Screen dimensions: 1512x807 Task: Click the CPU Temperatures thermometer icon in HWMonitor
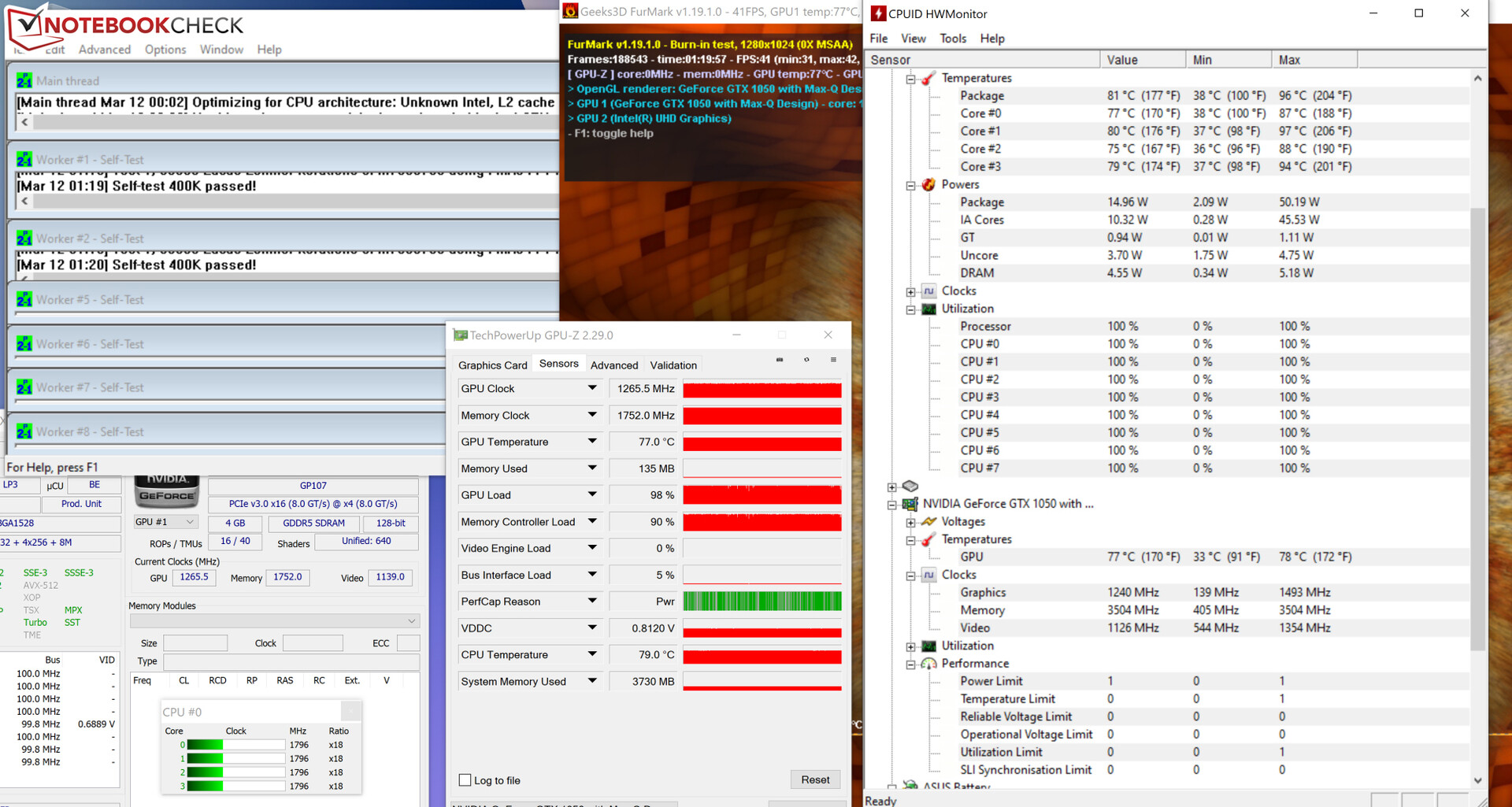click(928, 78)
